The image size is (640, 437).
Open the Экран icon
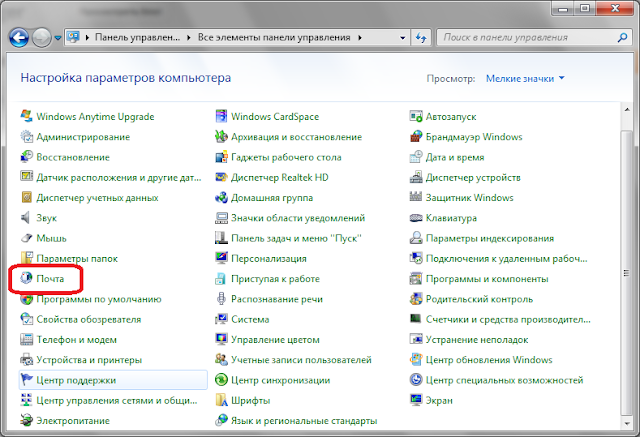tap(416, 400)
